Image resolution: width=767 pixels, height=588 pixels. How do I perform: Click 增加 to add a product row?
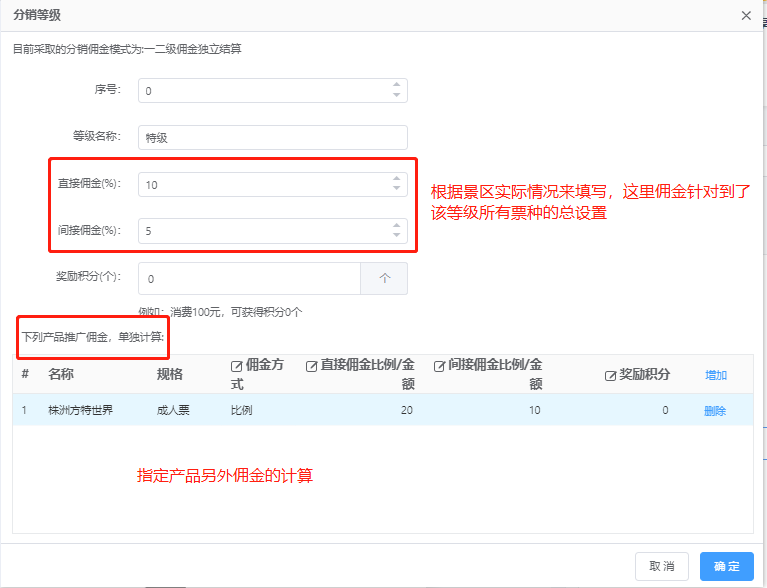click(716, 375)
